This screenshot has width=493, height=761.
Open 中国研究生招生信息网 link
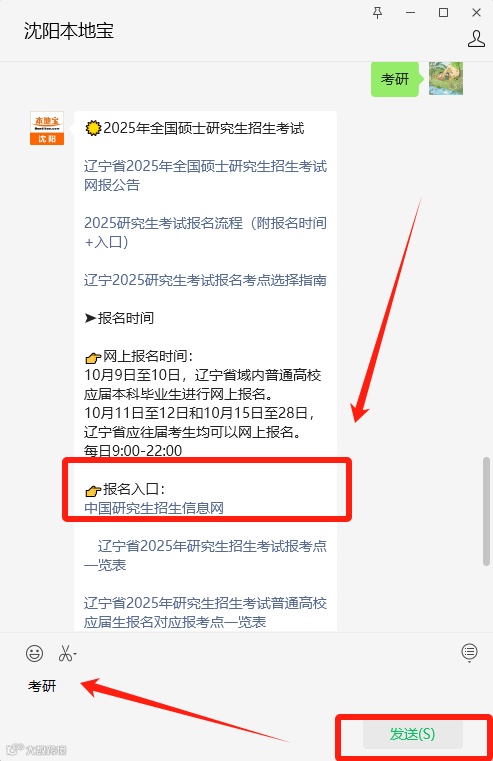[154, 508]
